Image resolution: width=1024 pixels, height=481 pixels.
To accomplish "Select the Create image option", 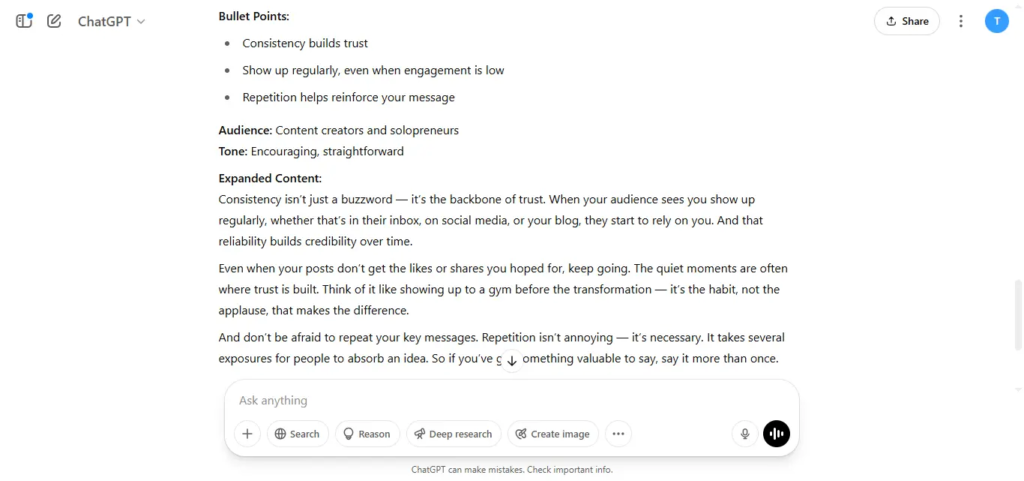I will tap(552, 434).
